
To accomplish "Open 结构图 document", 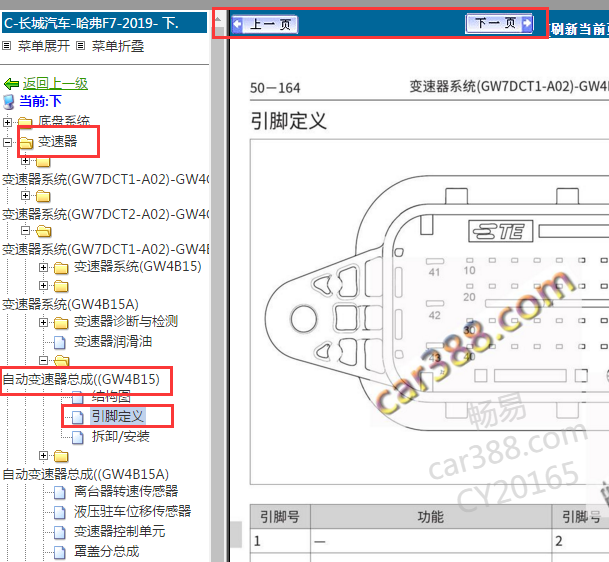I will click(111, 397).
